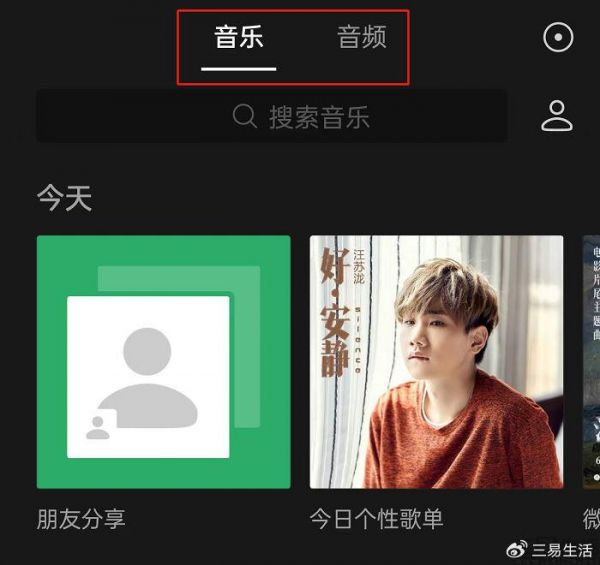
Task: Open the now-playing disc icon
Action: pos(558,37)
